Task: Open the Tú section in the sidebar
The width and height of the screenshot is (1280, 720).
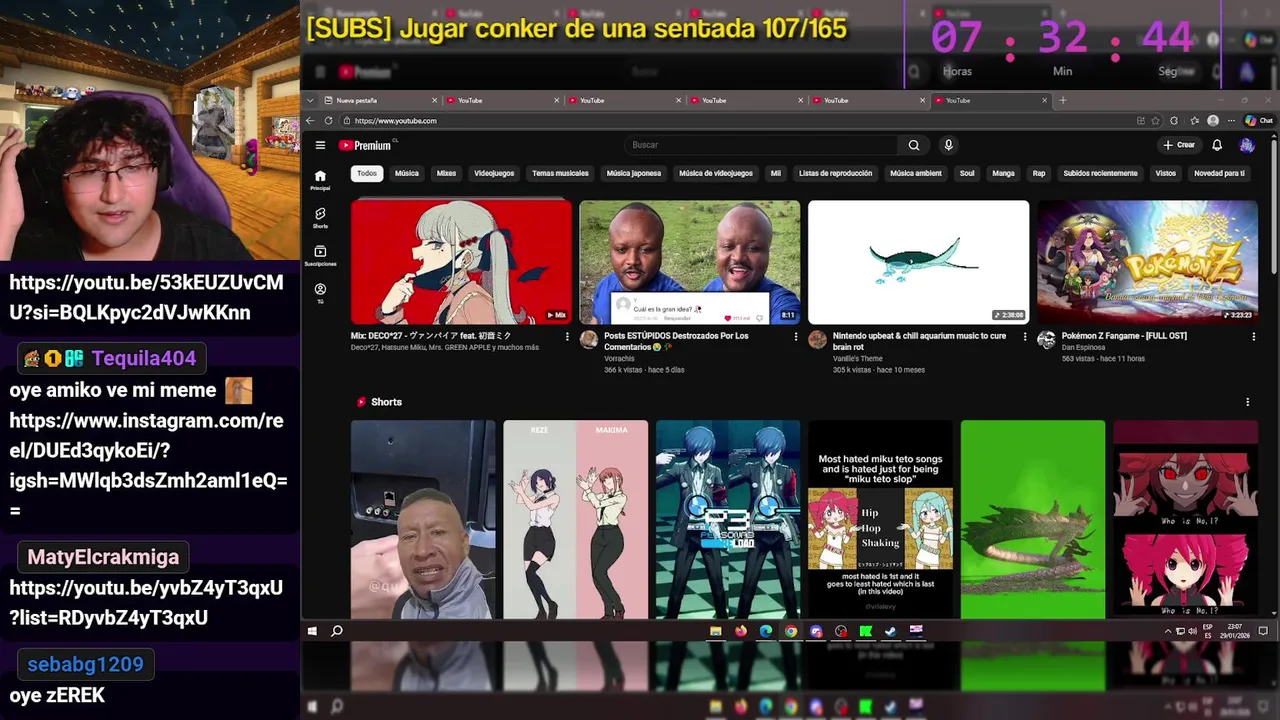Action: [x=320, y=293]
